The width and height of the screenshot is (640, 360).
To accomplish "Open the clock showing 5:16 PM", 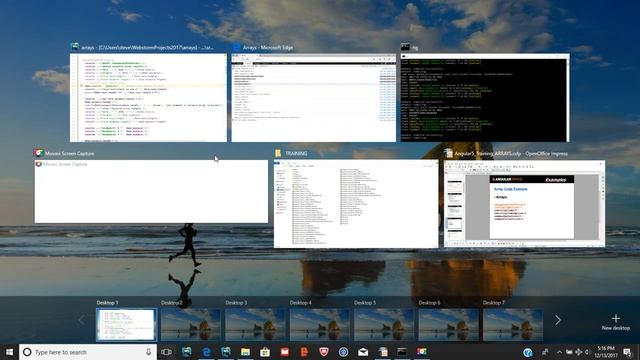I will tap(606, 352).
